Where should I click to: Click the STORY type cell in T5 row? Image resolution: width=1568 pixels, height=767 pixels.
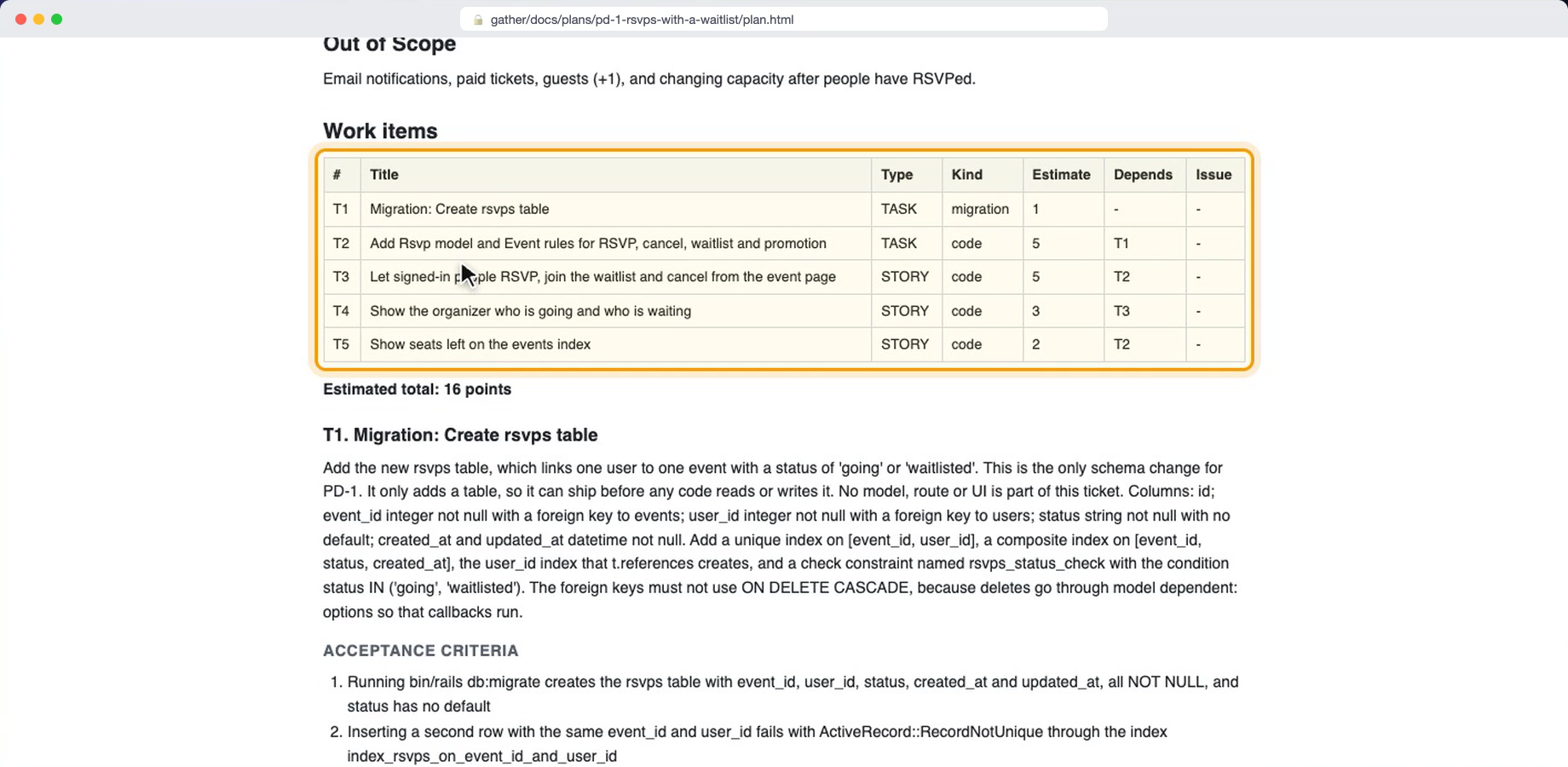905,344
